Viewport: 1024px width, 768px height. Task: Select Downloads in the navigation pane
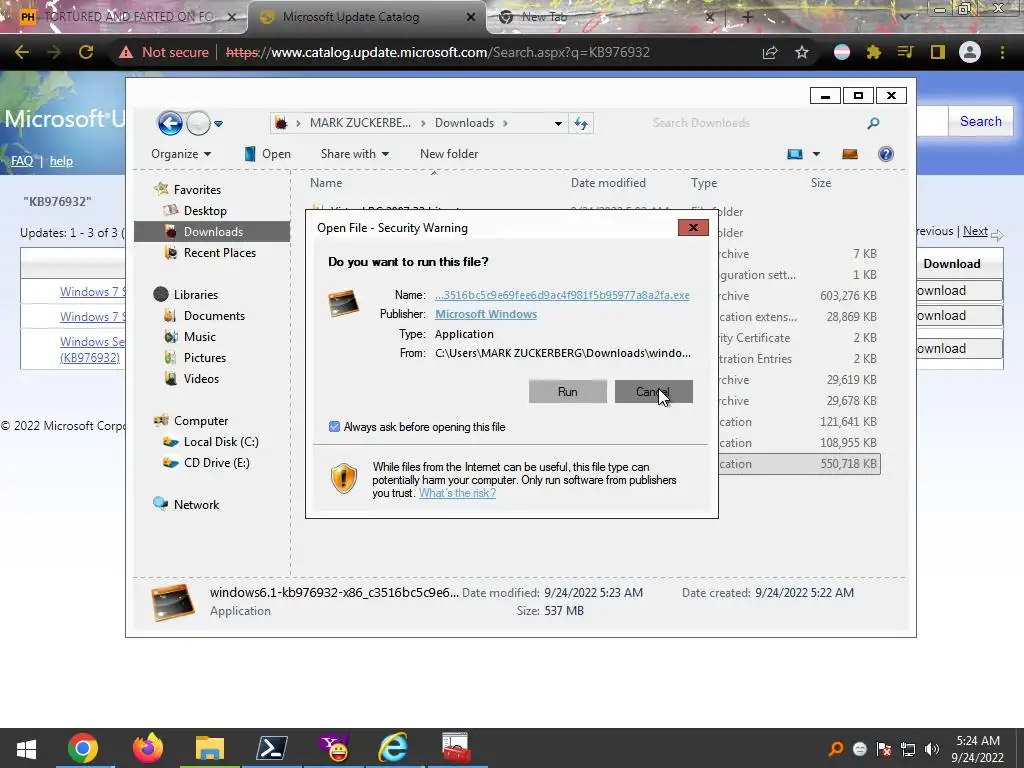point(212,232)
